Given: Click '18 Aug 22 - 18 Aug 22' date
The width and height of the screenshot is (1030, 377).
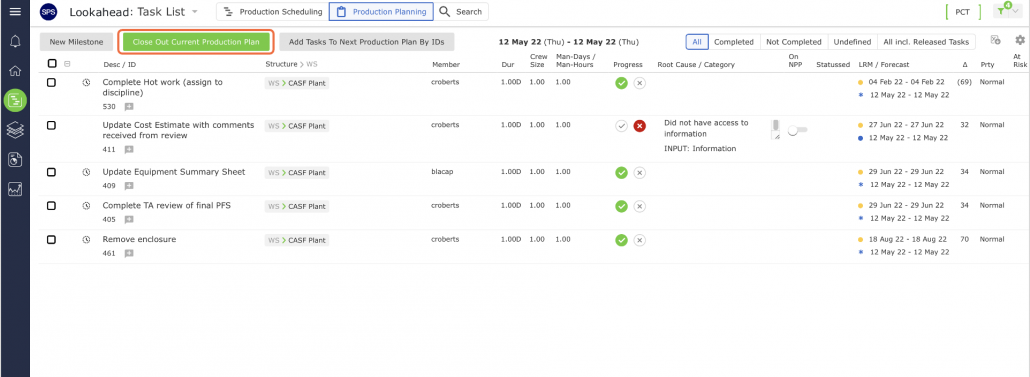Looking at the screenshot, I should tap(908, 239).
